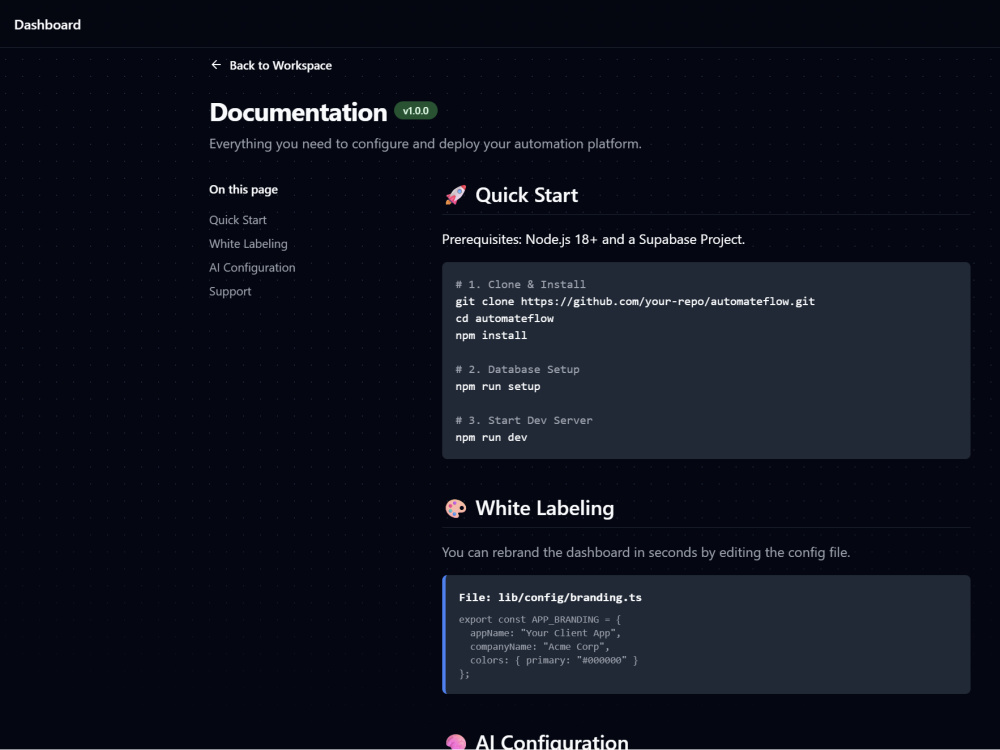Click the appName: "Your Client App" line
Viewport: 1000px width, 750px height.
[x=545, y=633]
